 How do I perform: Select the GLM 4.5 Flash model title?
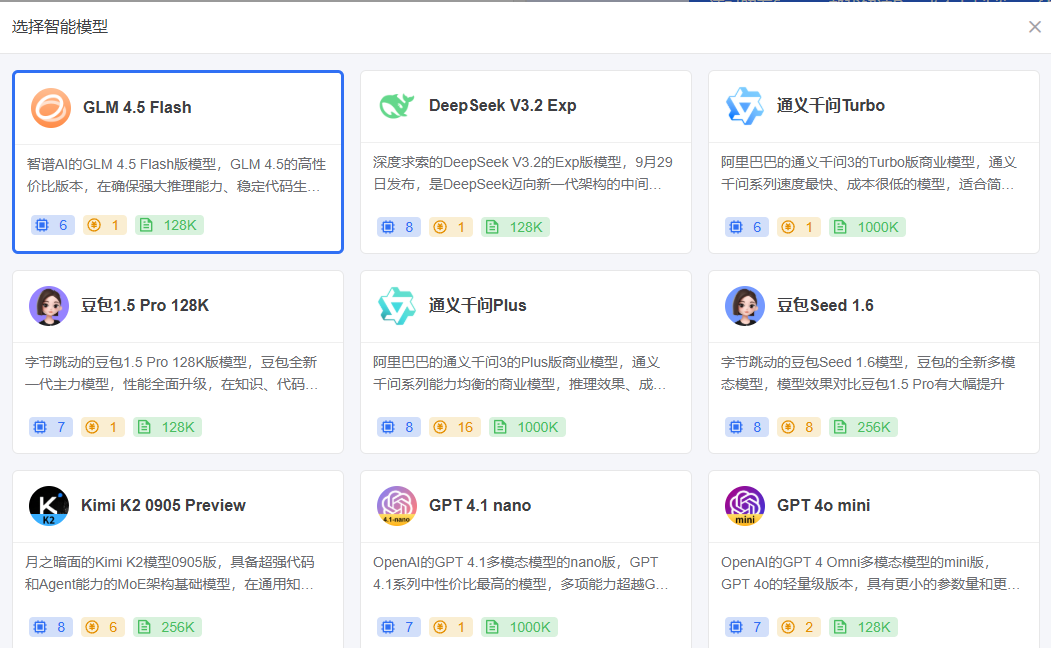pyautogui.click(x=137, y=107)
